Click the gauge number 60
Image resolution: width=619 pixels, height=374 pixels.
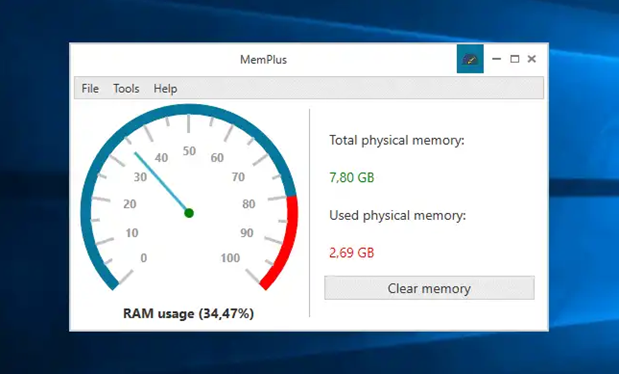coord(217,158)
